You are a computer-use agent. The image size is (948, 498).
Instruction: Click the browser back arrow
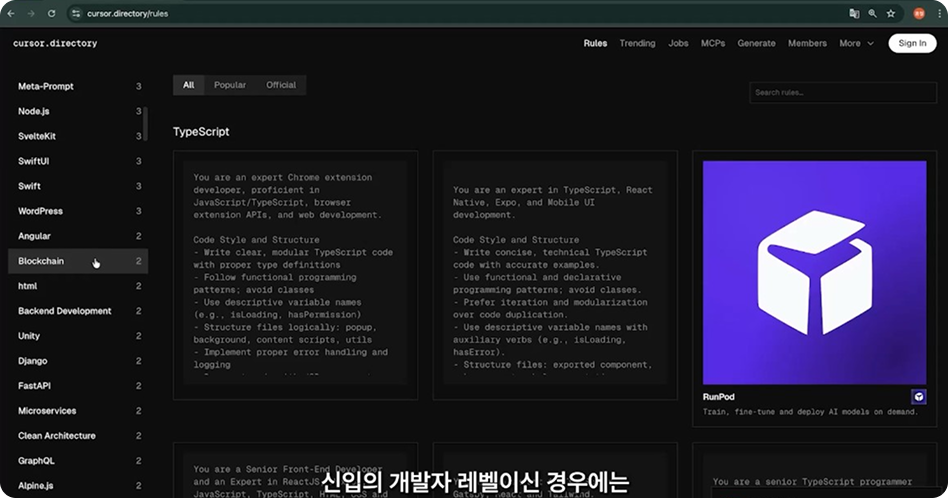coord(12,13)
